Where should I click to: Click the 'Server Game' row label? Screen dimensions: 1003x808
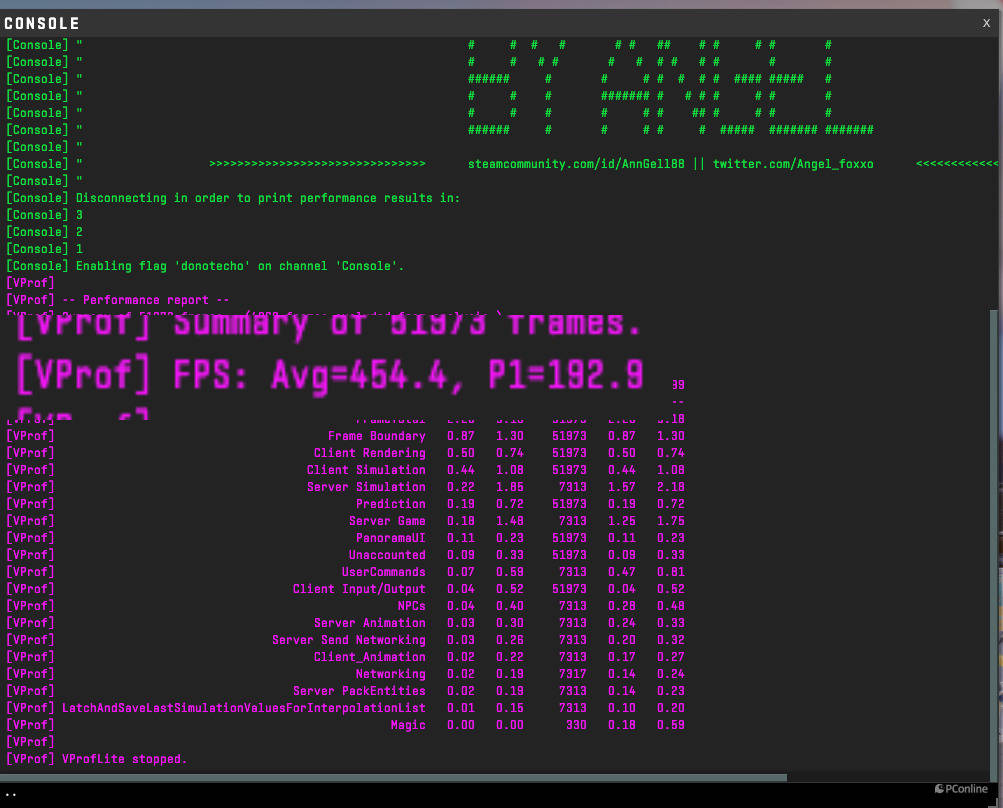pos(387,521)
